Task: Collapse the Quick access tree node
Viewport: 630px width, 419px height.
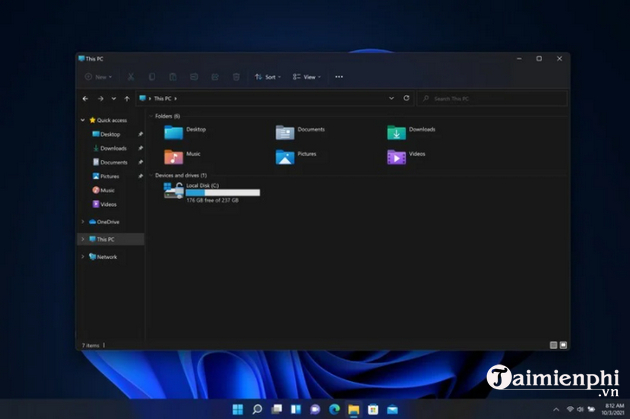Action: pos(83,120)
